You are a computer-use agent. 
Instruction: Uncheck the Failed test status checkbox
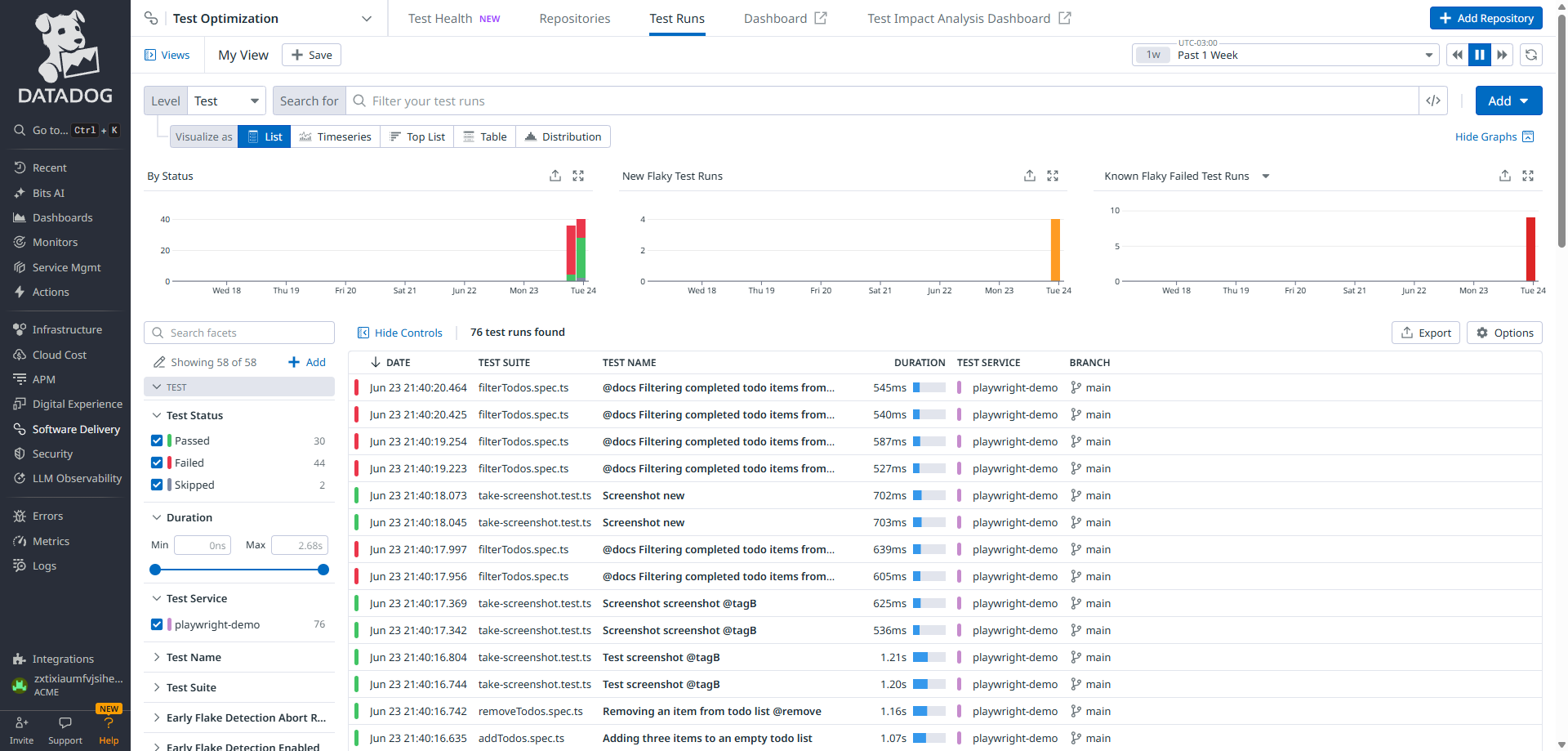[x=157, y=463]
